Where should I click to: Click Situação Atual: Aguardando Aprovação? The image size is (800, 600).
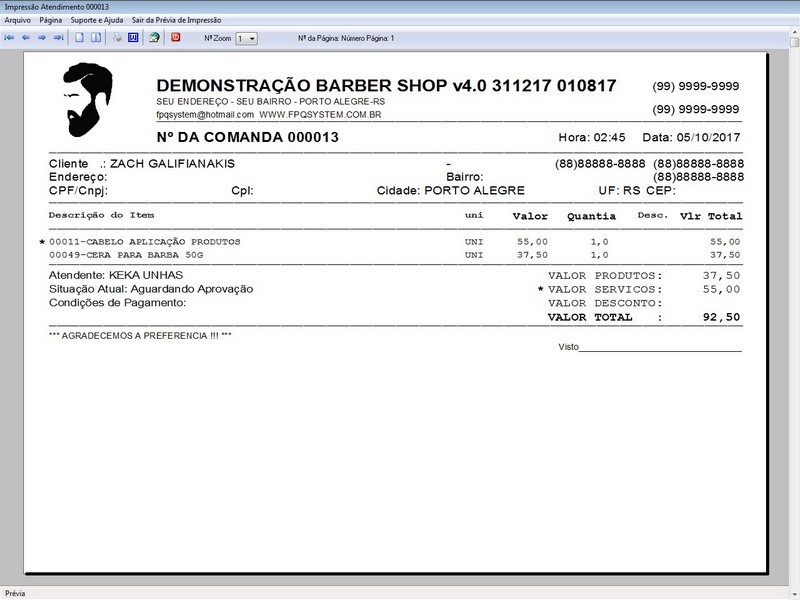pos(151,289)
